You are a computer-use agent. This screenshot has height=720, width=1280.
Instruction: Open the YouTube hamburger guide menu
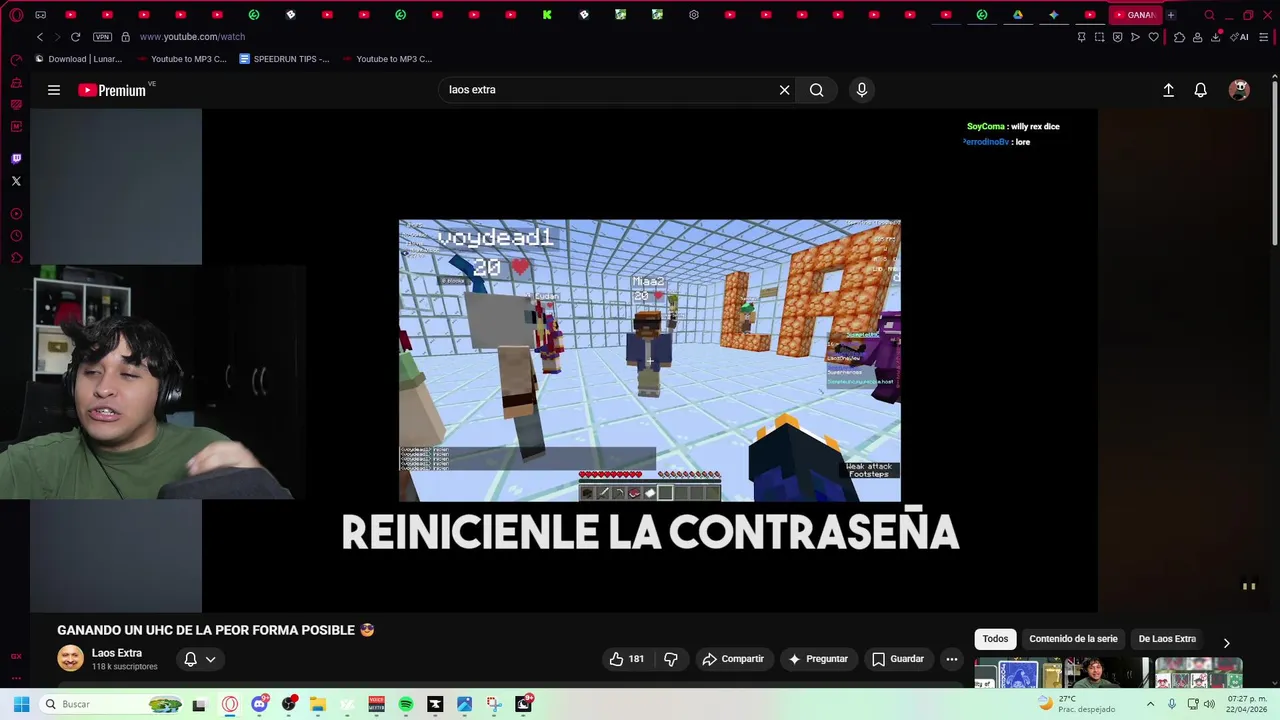pos(54,90)
